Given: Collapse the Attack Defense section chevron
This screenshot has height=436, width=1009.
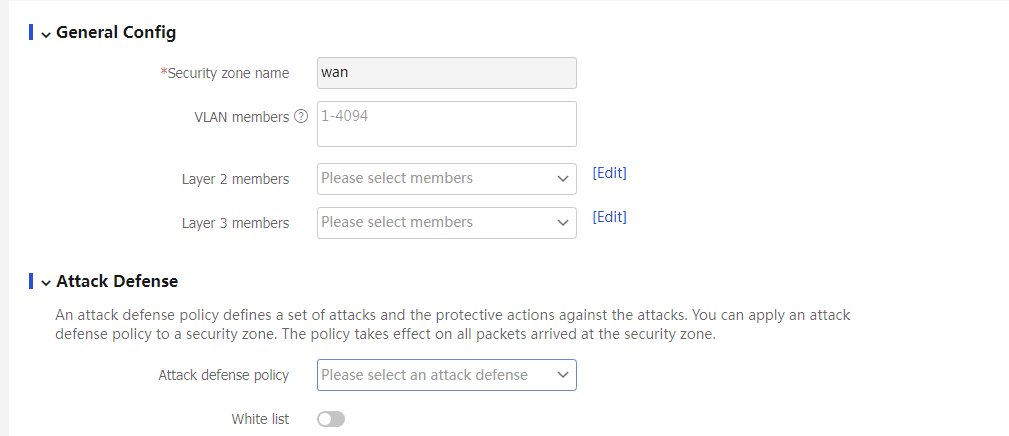Looking at the screenshot, I should (46, 282).
